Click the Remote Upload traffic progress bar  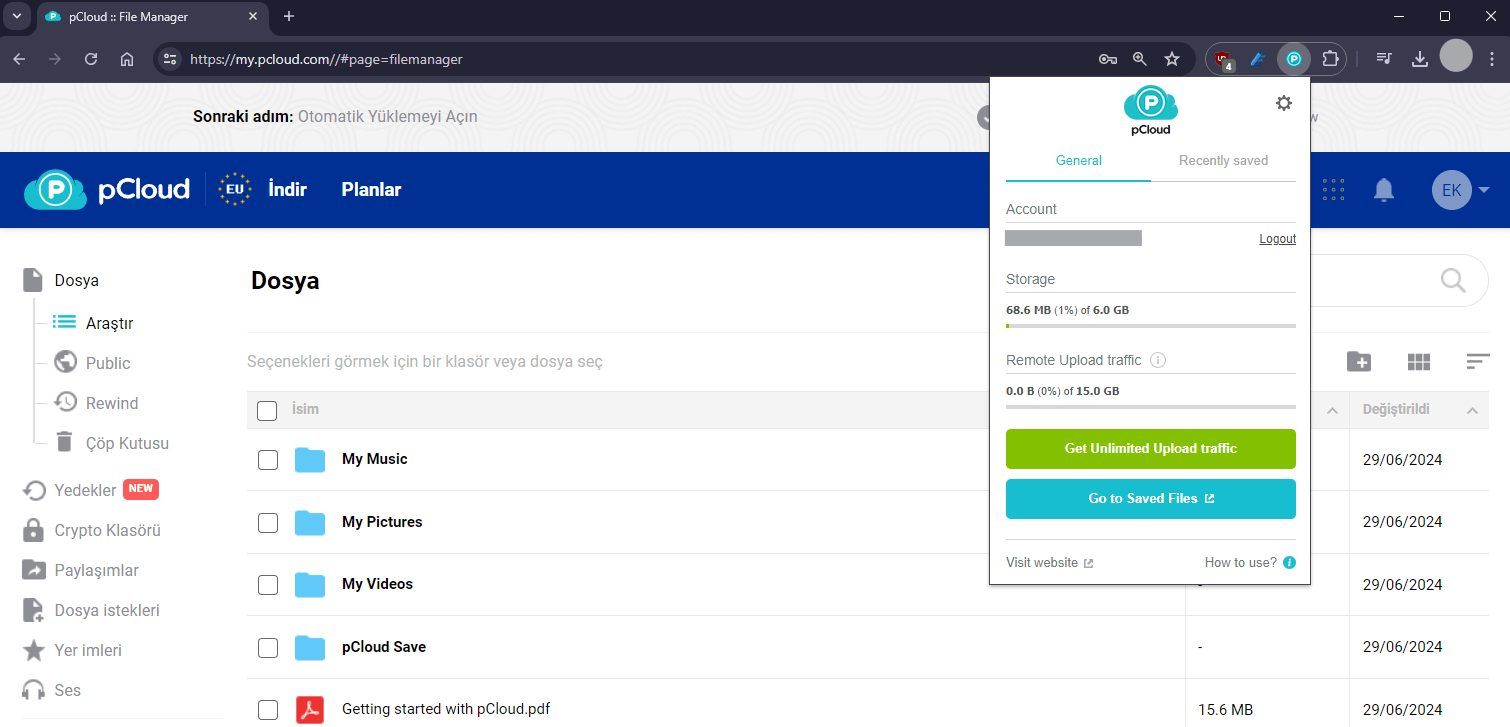1150,407
